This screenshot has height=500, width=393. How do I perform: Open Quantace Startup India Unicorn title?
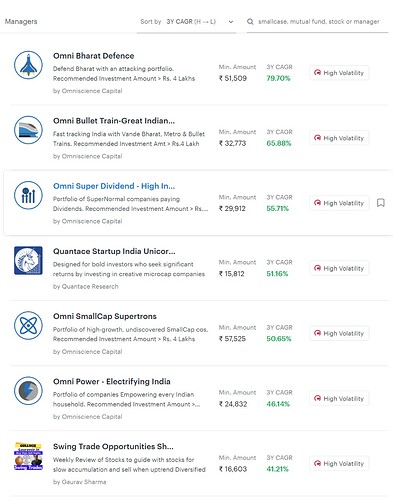point(114,251)
